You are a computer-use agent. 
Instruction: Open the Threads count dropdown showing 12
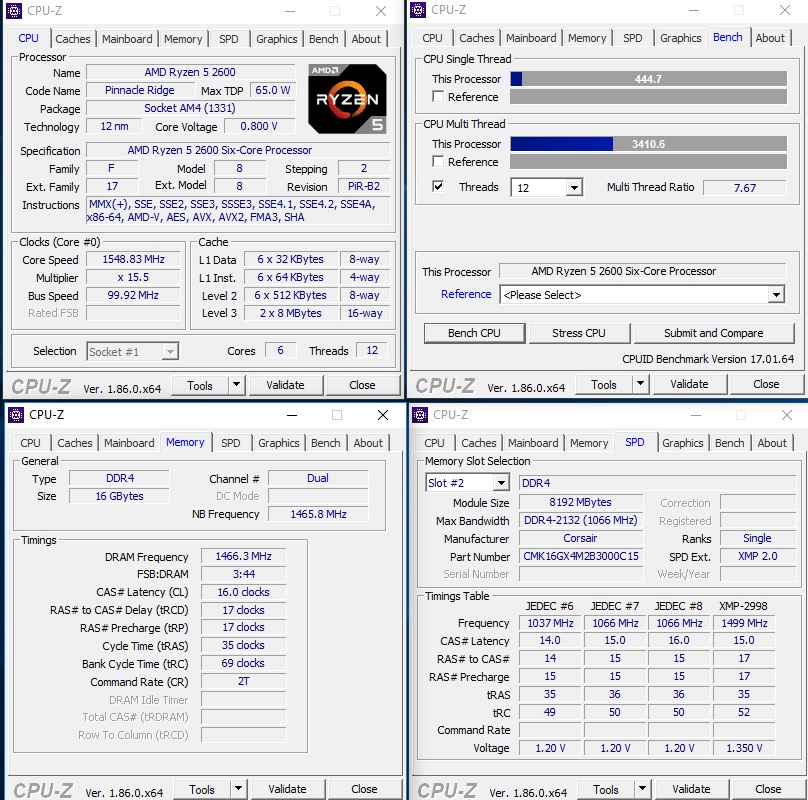click(574, 188)
